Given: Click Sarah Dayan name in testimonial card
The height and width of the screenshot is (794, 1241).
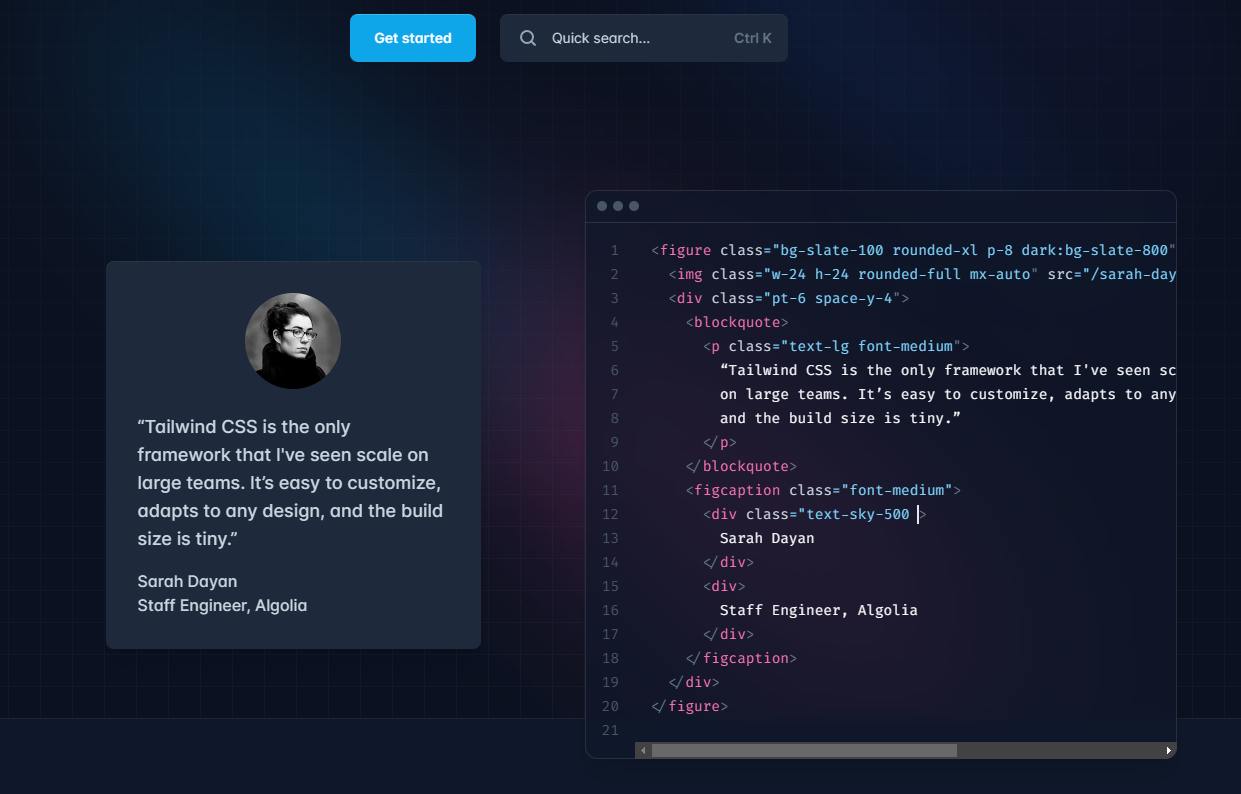Looking at the screenshot, I should [x=187, y=582].
